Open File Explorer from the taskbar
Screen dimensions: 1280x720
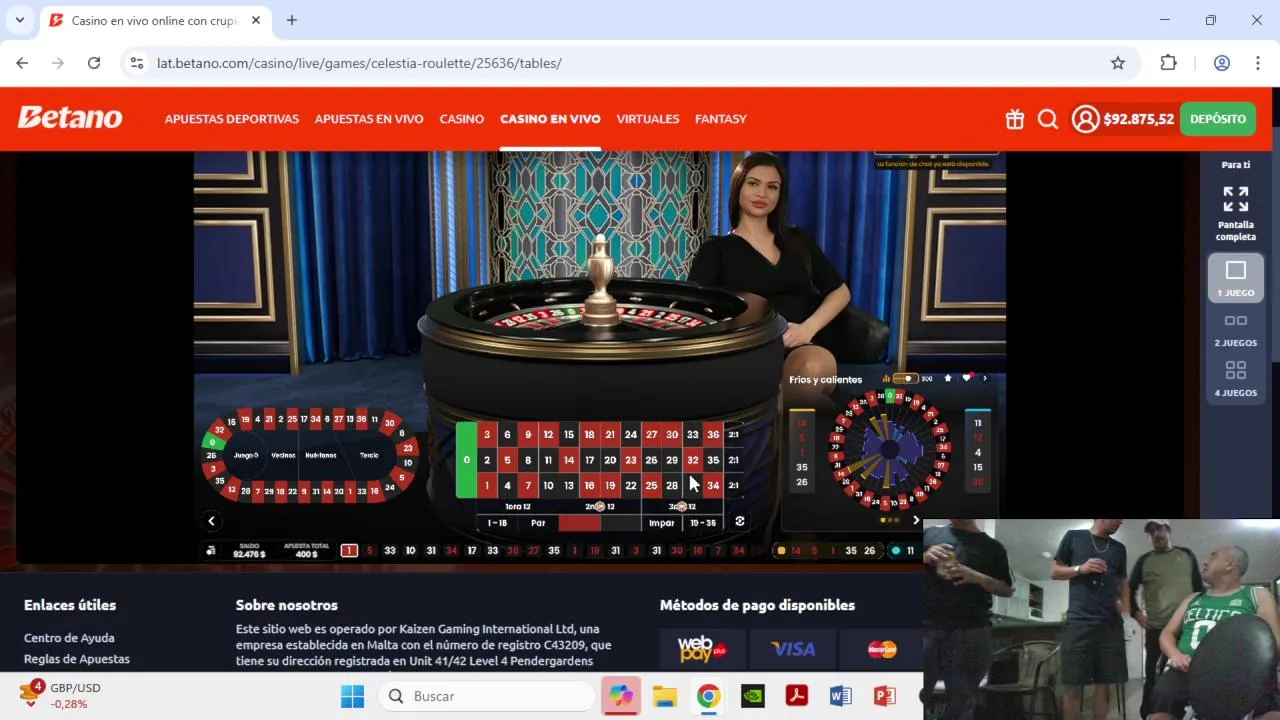pyautogui.click(x=665, y=696)
